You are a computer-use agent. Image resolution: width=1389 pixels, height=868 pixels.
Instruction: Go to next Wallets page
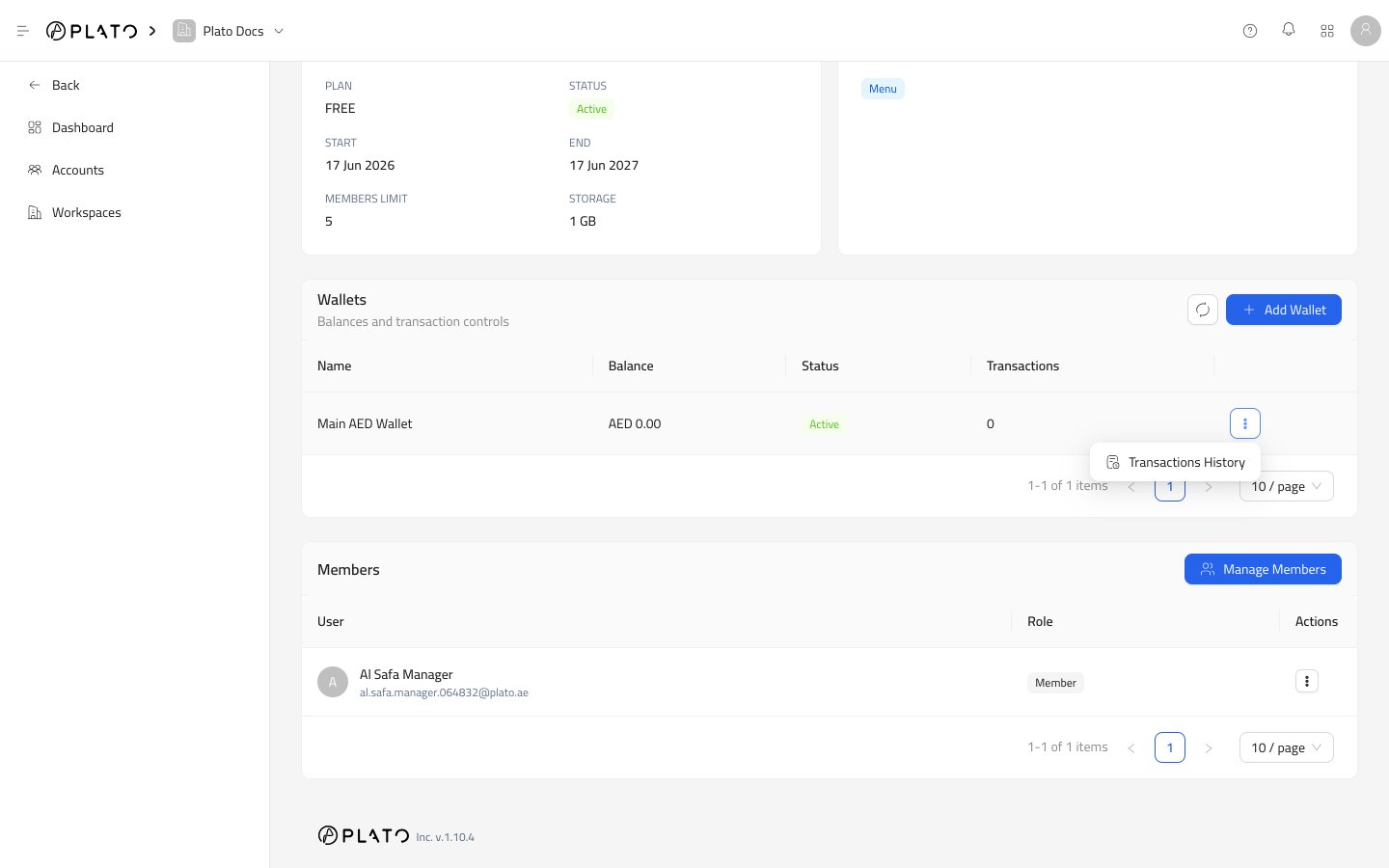pos(1209,486)
